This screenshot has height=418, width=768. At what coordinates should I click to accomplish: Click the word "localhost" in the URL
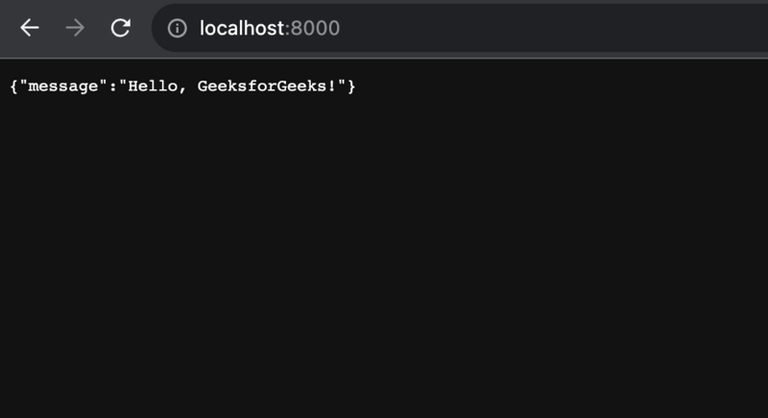[x=242, y=28]
